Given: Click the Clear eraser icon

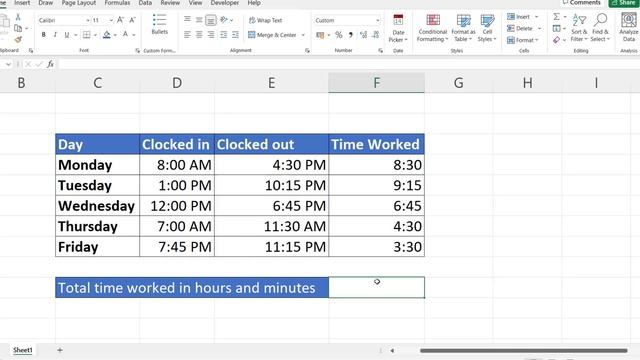Looking at the screenshot, I should pos(556,40).
